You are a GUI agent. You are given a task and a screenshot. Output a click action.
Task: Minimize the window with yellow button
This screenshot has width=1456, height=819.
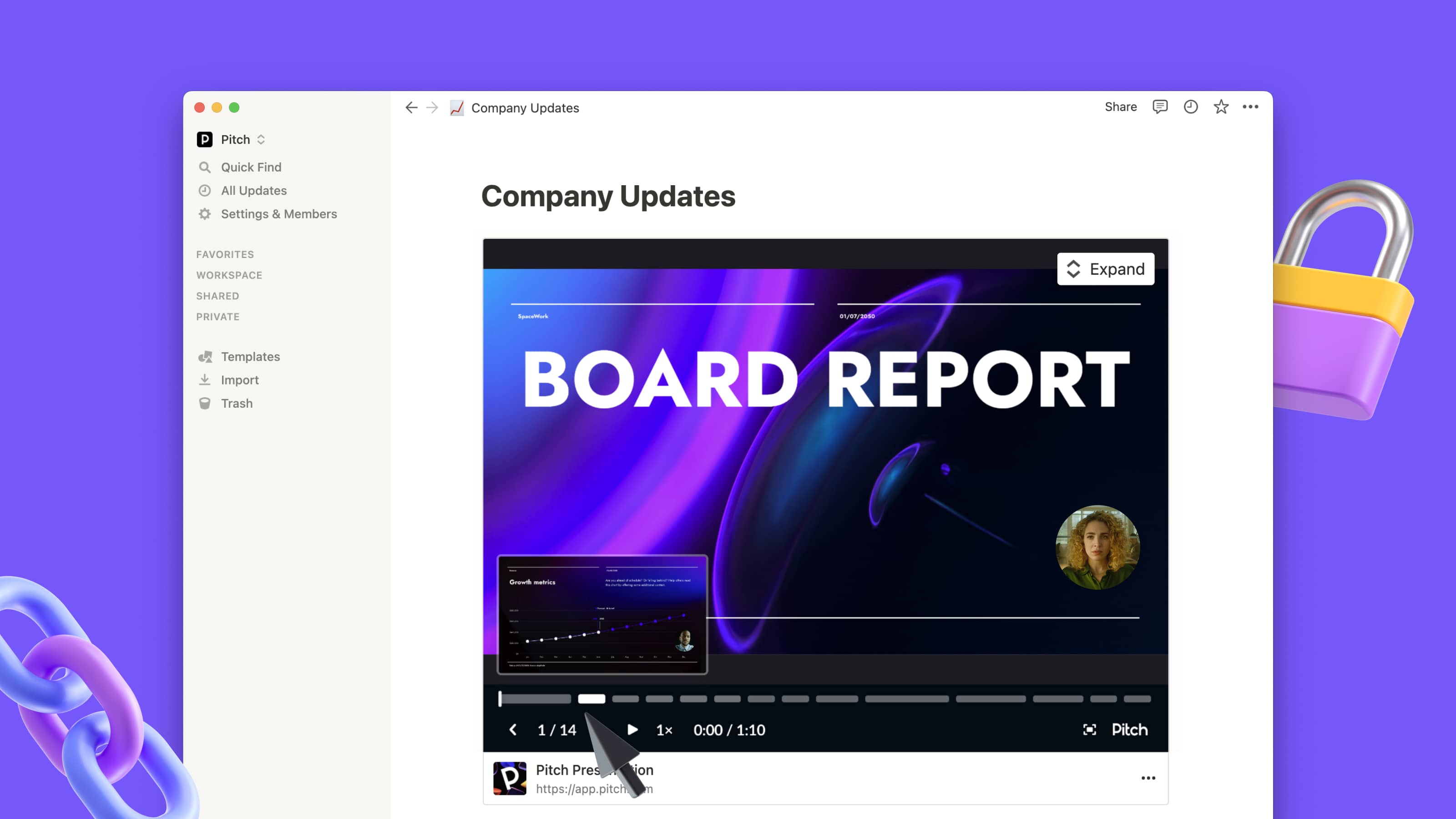click(217, 107)
